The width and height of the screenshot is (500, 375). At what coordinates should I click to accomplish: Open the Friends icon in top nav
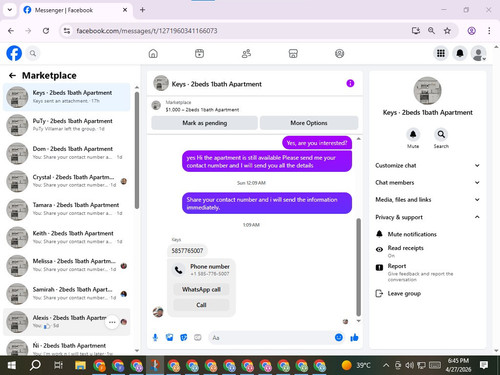[x=246, y=53]
